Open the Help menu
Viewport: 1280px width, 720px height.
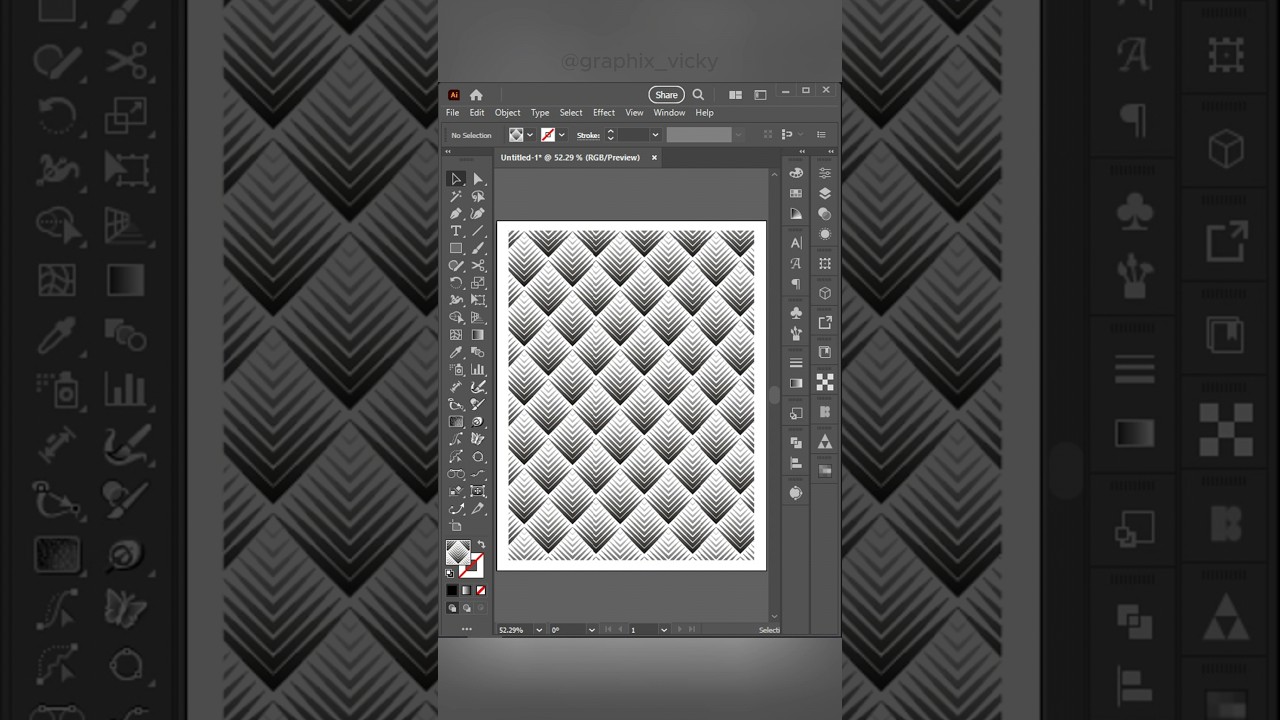(704, 113)
